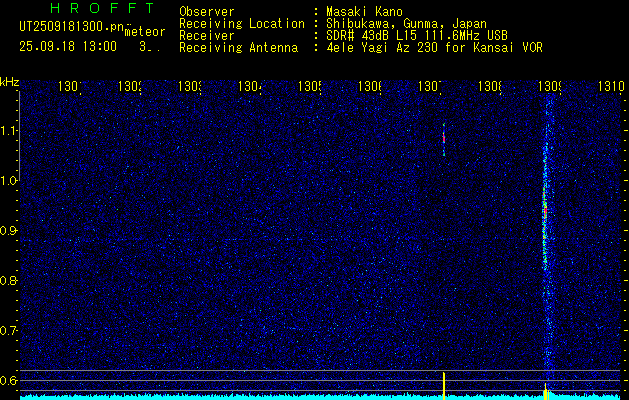Click the kHz axis unit label
The image size is (629, 400).
coord(10,81)
